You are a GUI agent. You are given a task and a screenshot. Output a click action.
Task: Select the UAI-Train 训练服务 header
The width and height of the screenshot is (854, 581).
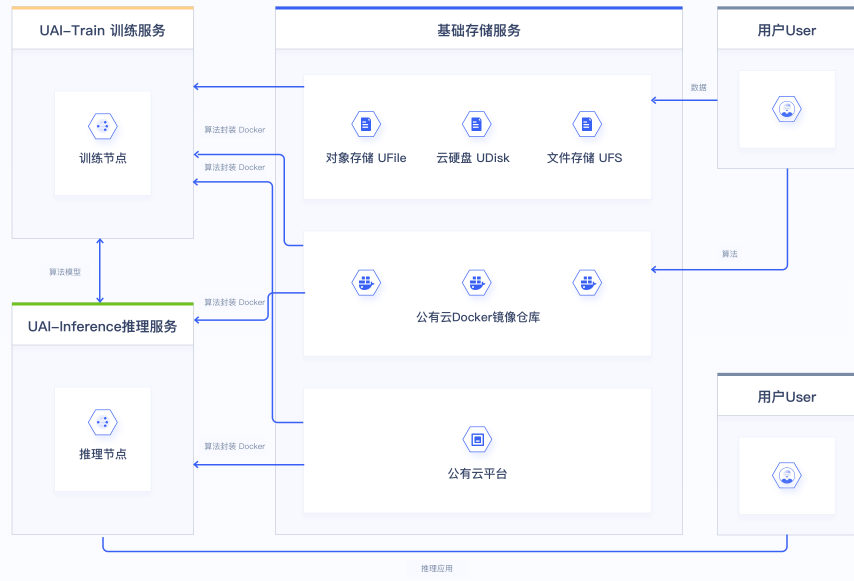[x=102, y=30]
